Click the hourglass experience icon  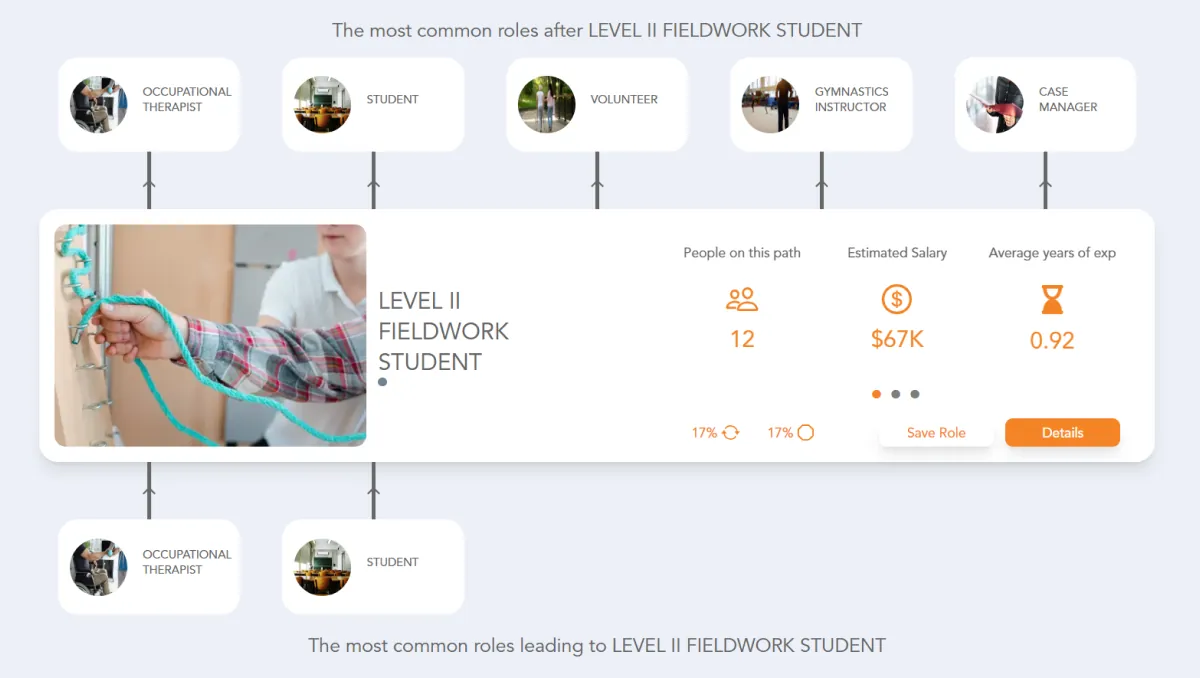tap(1051, 300)
